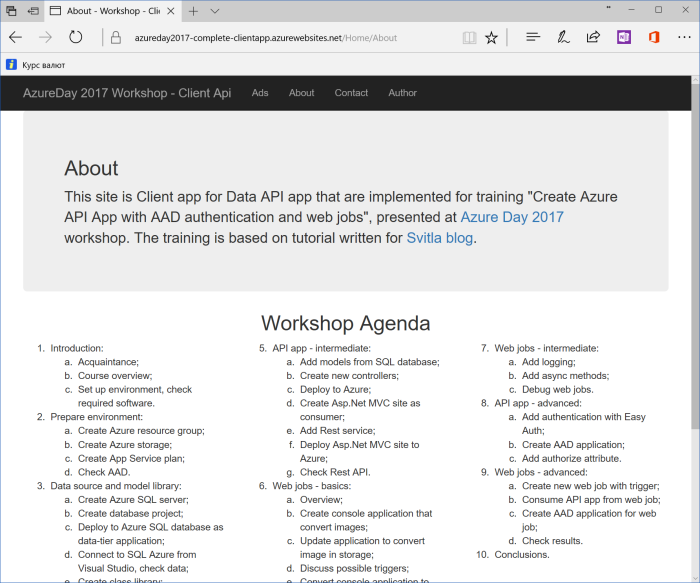Click 'Add Rest service;' item

[x=338, y=431]
